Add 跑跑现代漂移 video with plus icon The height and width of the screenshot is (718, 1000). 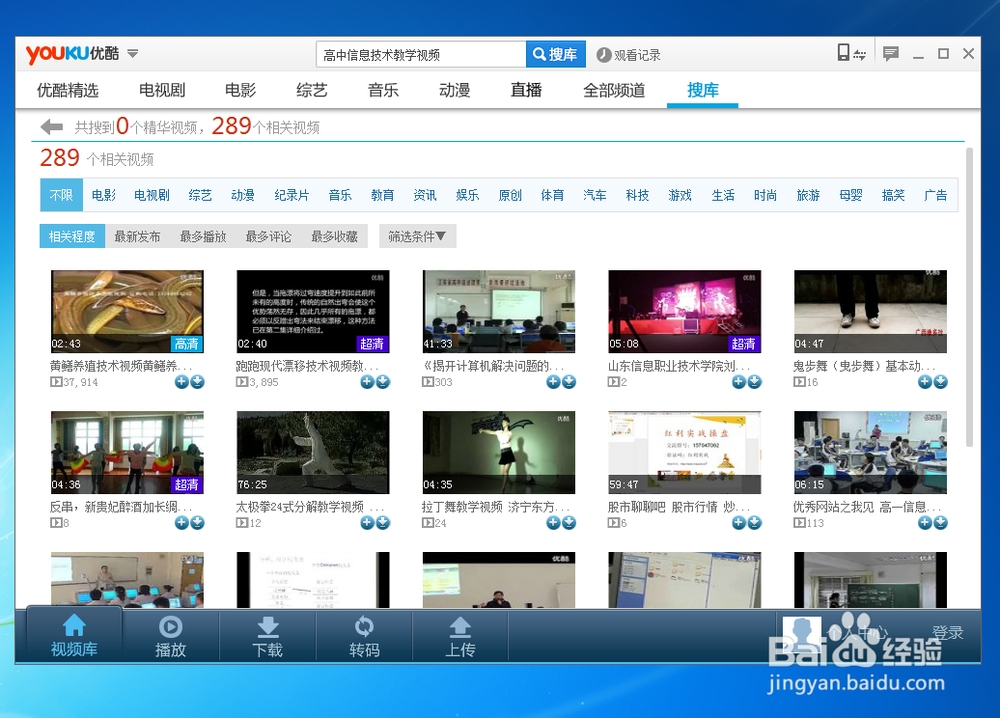tap(367, 382)
